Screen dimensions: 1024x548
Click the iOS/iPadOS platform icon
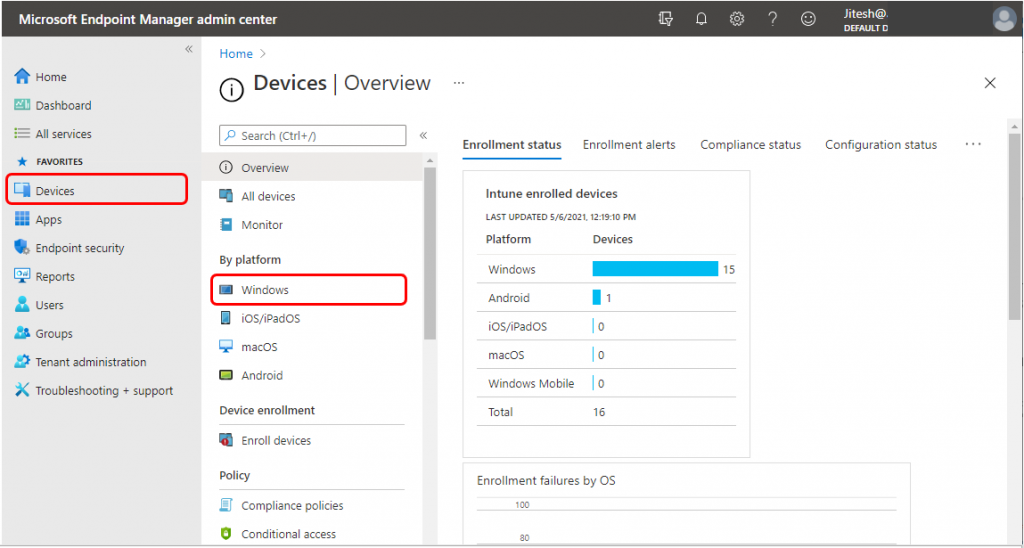click(x=226, y=318)
